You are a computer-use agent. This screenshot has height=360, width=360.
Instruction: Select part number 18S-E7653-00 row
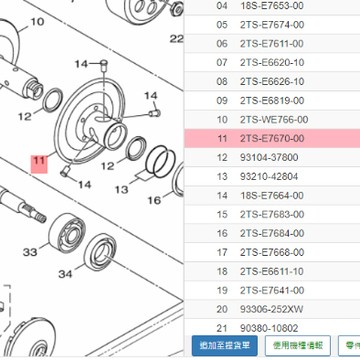[272, 6]
